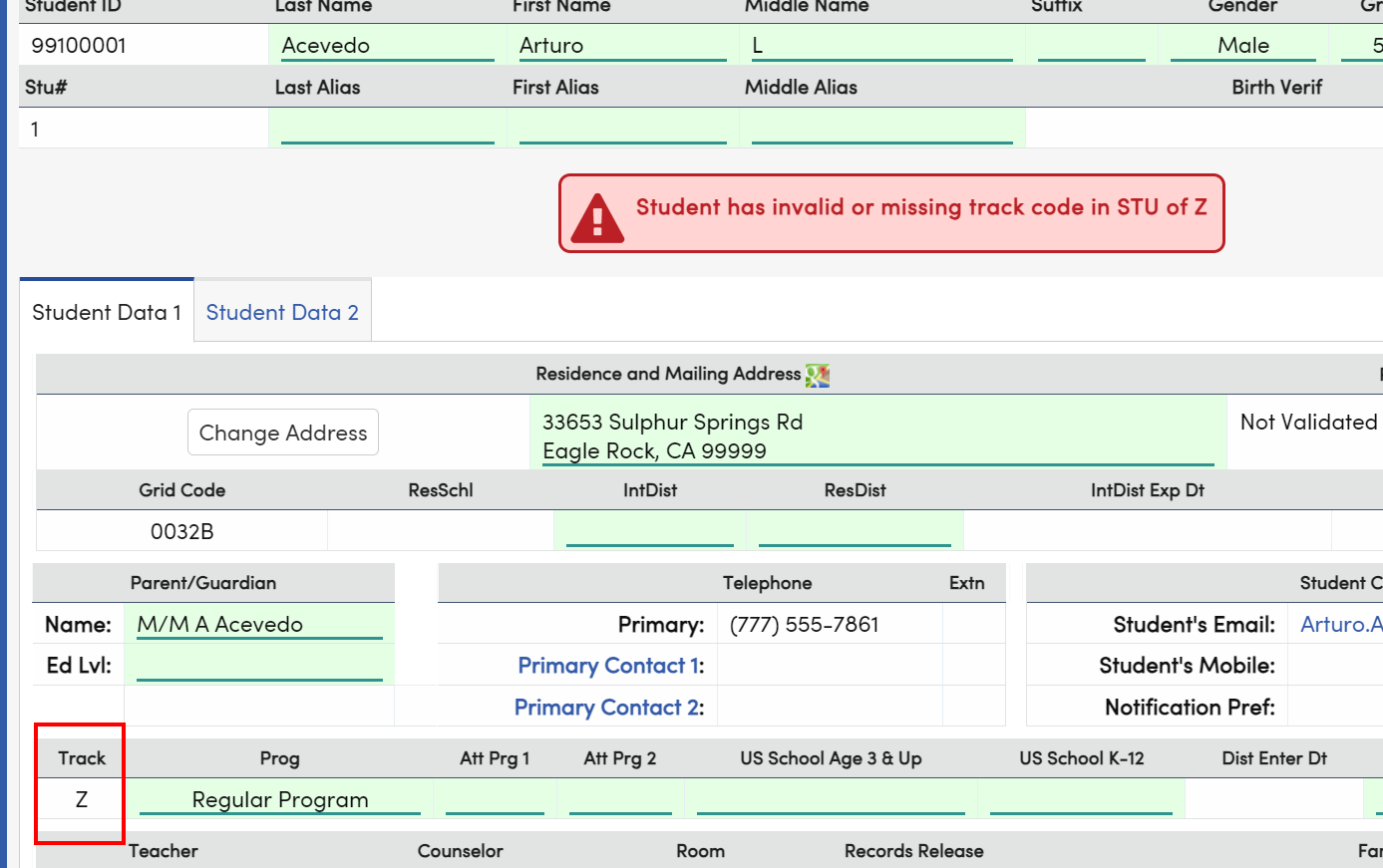
Task: Click the Ed Lvl input field
Action: 259,665
